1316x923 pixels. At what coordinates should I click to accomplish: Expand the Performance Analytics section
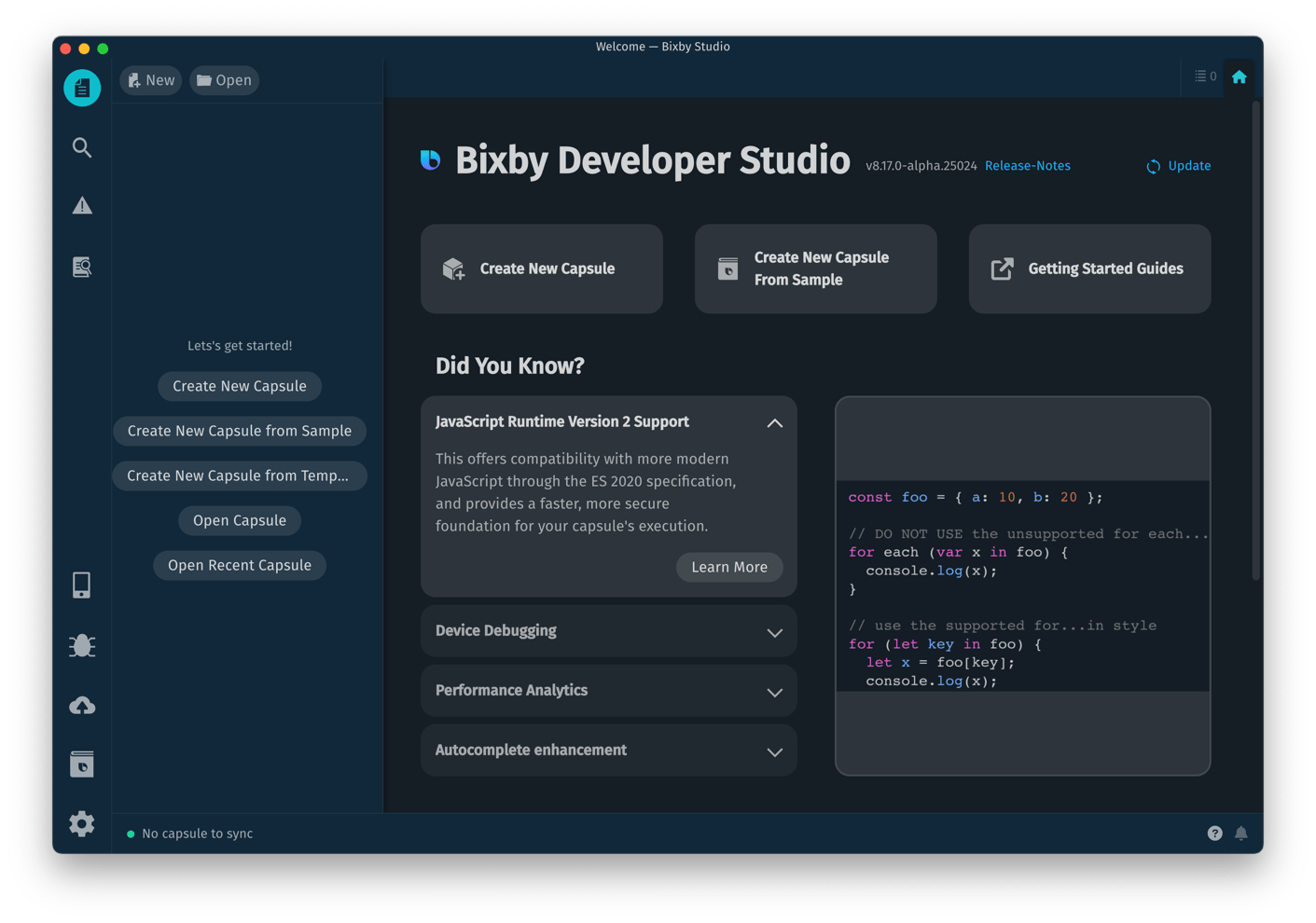[x=609, y=691]
